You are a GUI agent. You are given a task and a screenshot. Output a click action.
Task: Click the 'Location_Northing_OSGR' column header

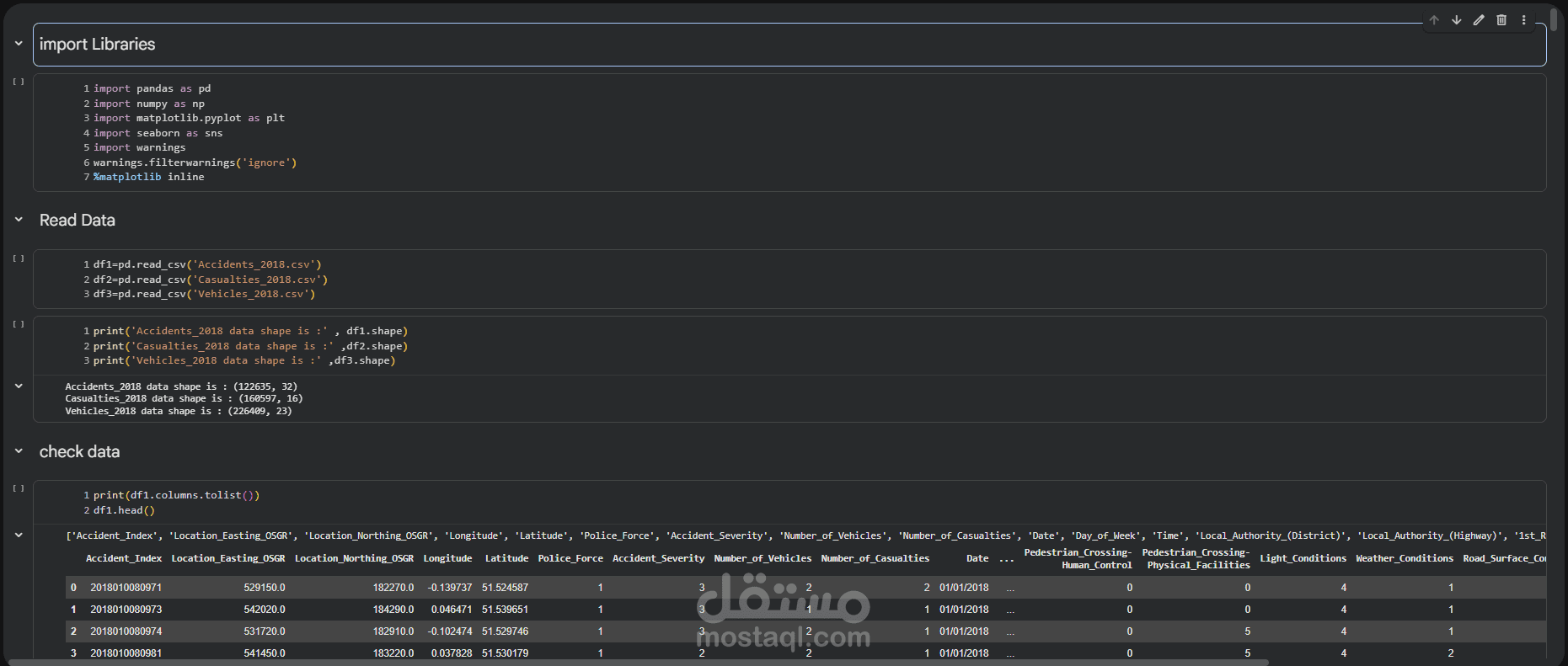click(x=354, y=558)
